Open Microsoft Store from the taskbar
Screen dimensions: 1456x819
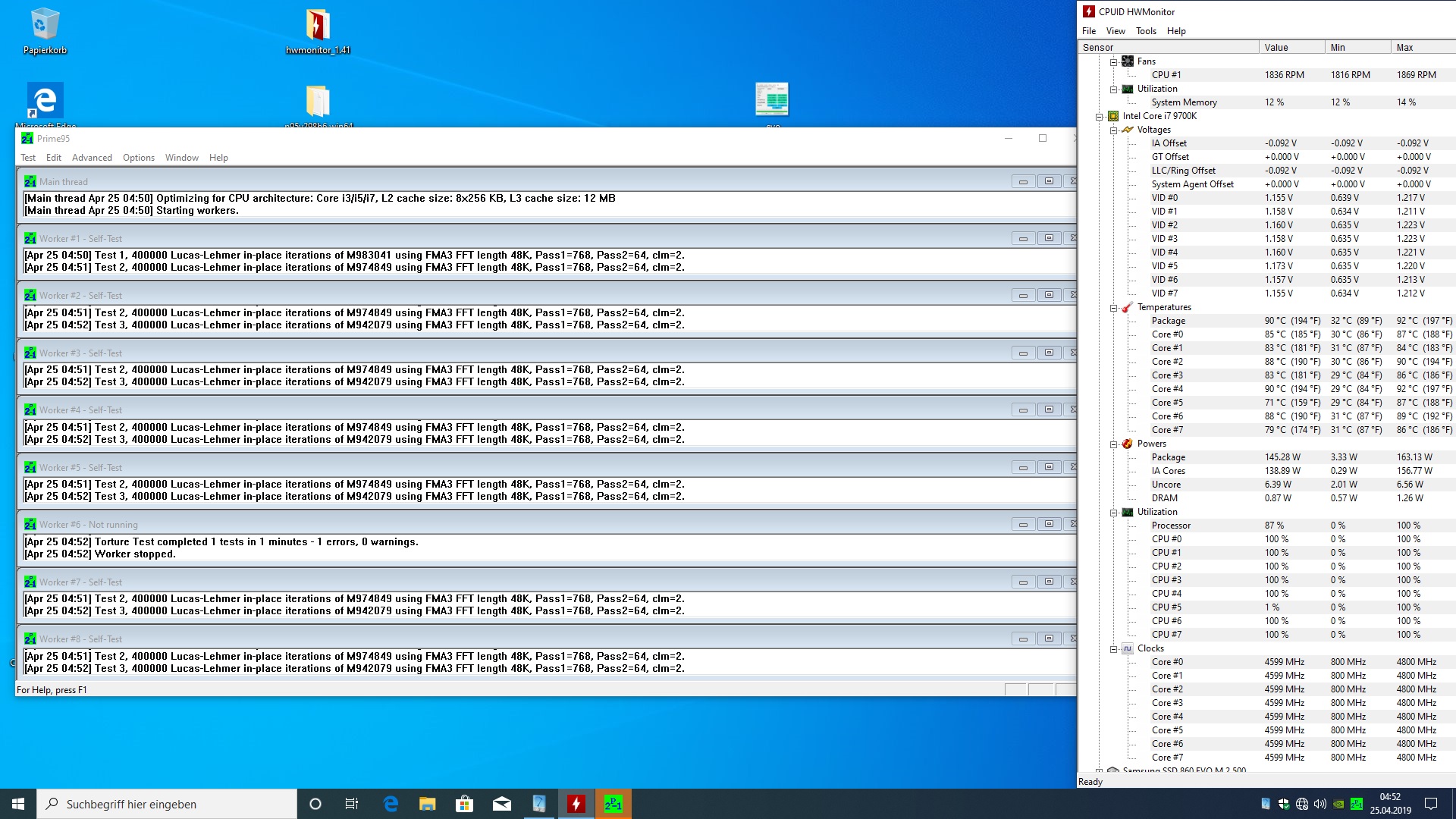tap(465, 804)
